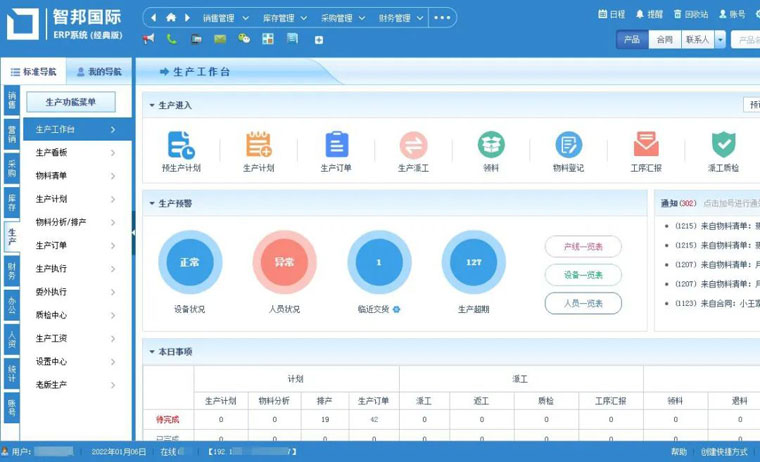
Task: Click the red 异常 personnel status circle
Action: [284, 262]
